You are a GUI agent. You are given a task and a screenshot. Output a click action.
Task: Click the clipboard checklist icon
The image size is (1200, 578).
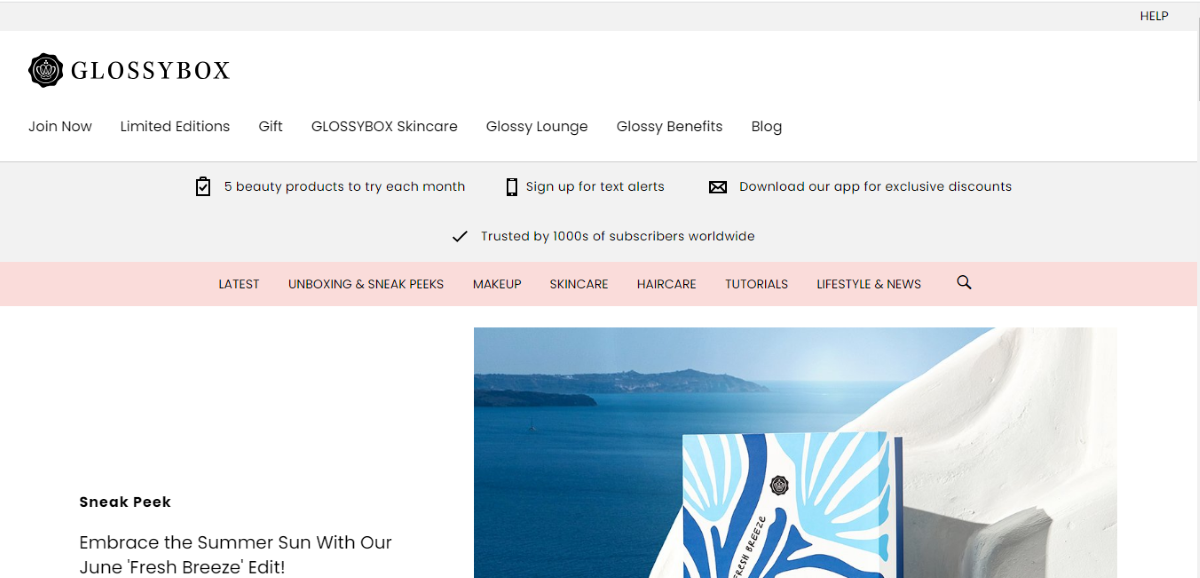pos(203,186)
